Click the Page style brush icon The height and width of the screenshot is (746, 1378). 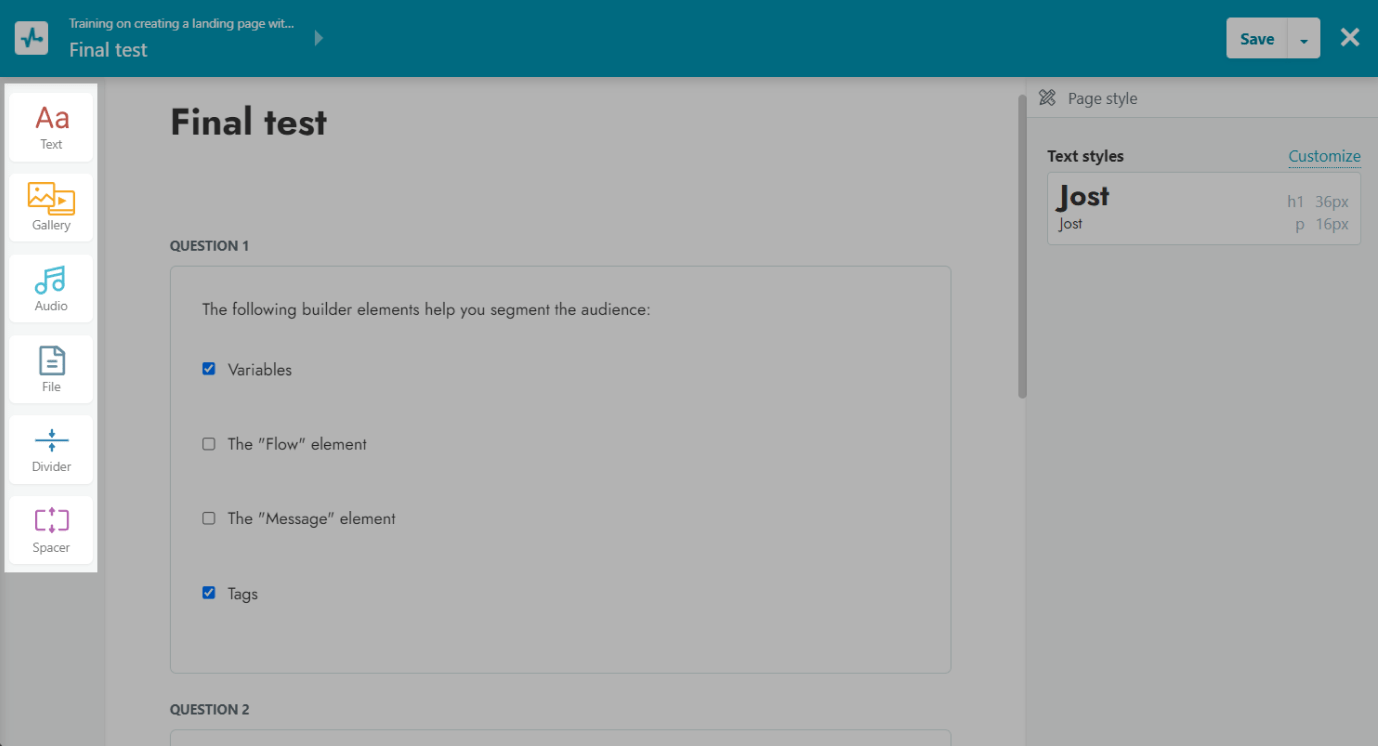click(x=1047, y=98)
